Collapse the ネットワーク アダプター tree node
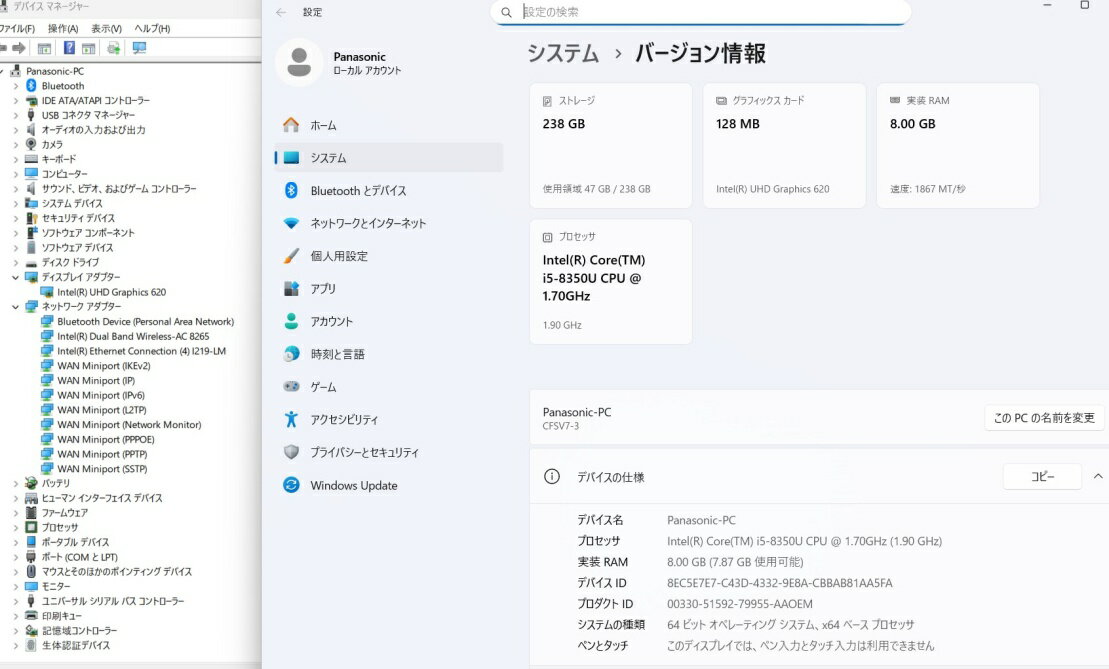 [15, 307]
